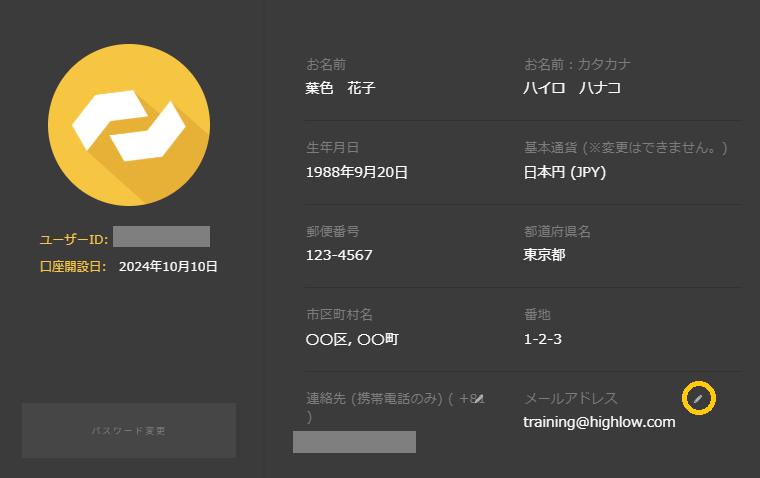This screenshot has height=478, width=760.
Task: Open the パスワード変更 password change button
Action: click(x=129, y=430)
